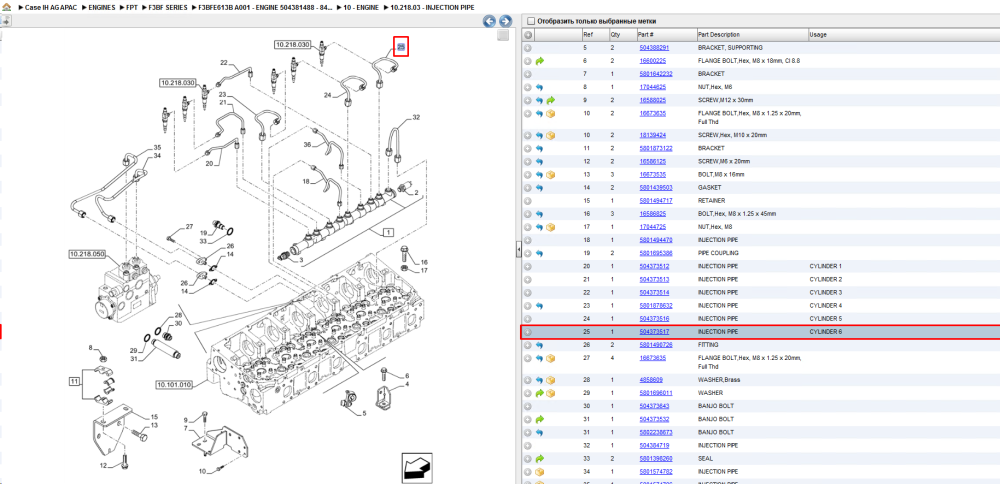Click blue arrow on FITTING row

pyautogui.click(x=540, y=345)
